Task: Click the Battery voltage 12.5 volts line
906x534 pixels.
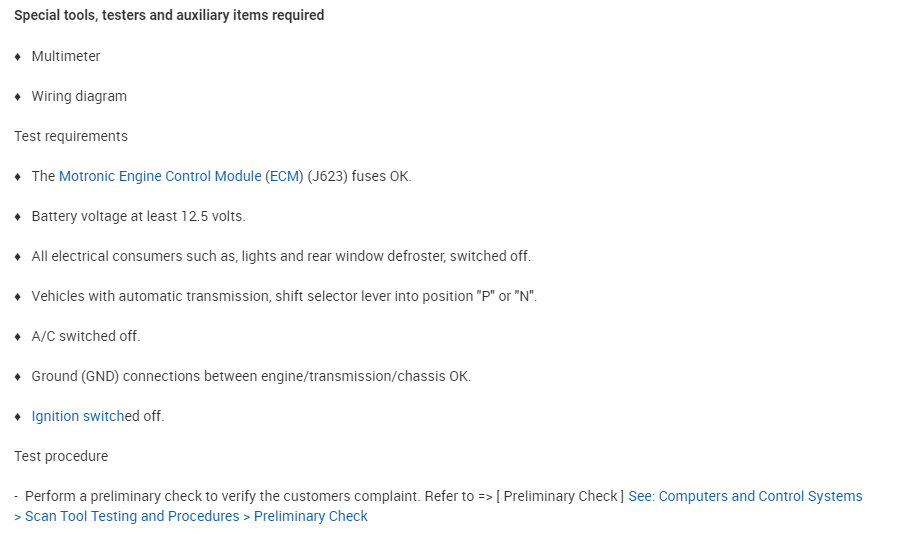Action: tap(138, 216)
